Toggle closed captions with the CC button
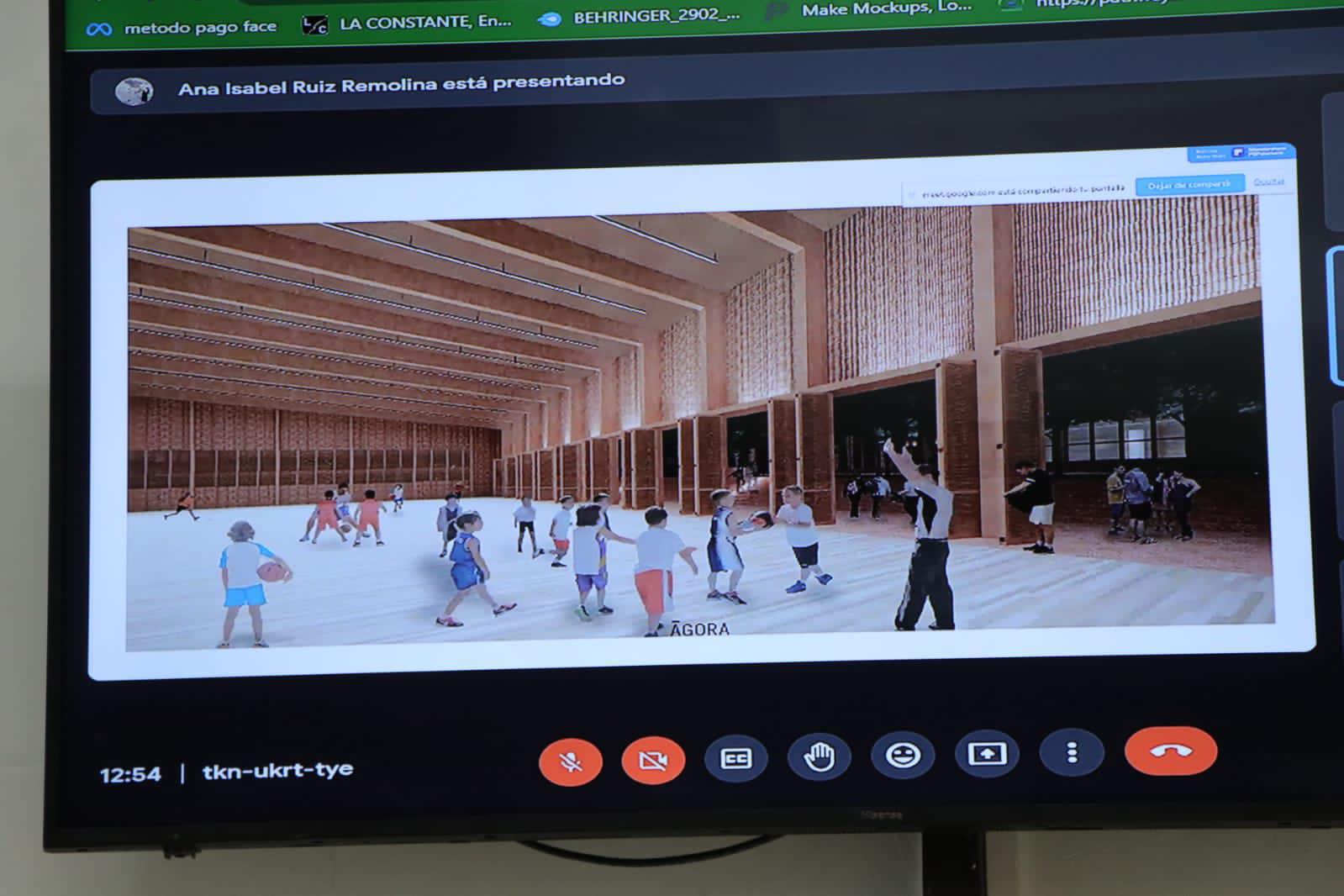 tap(735, 758)
